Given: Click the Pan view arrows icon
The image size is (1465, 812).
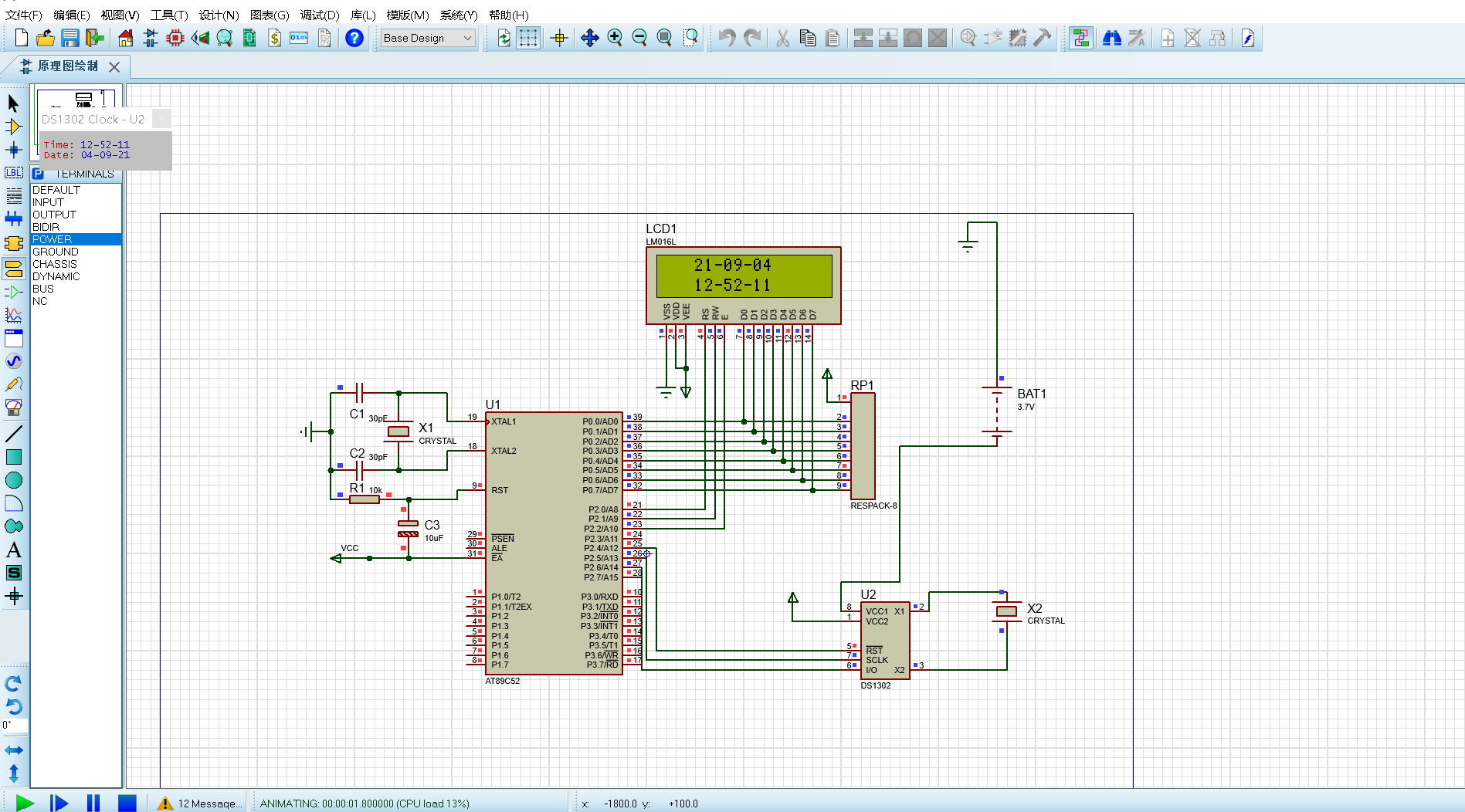Looking at the screenshot, I should (590, 38).
